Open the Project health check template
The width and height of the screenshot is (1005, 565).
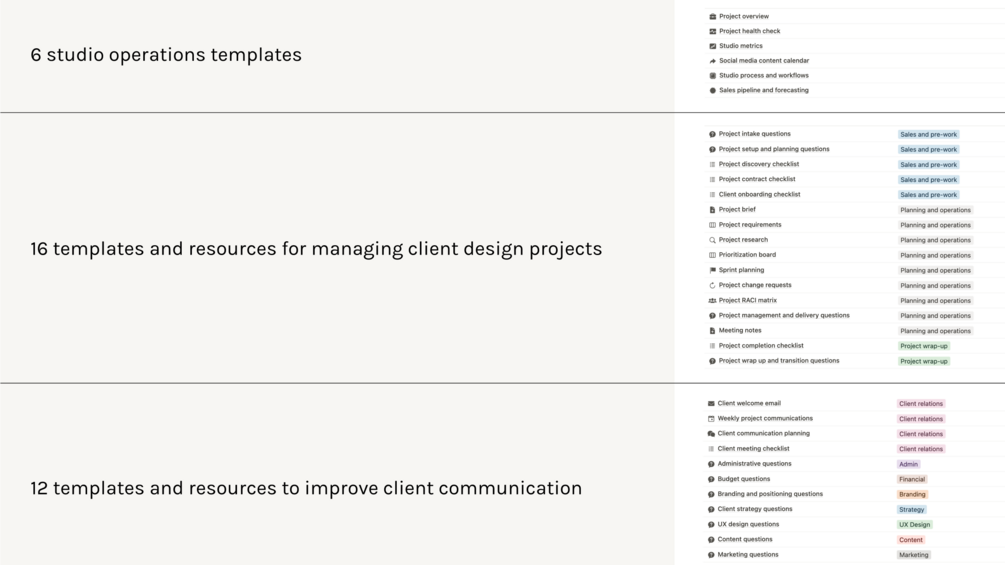tap(749, 31)
